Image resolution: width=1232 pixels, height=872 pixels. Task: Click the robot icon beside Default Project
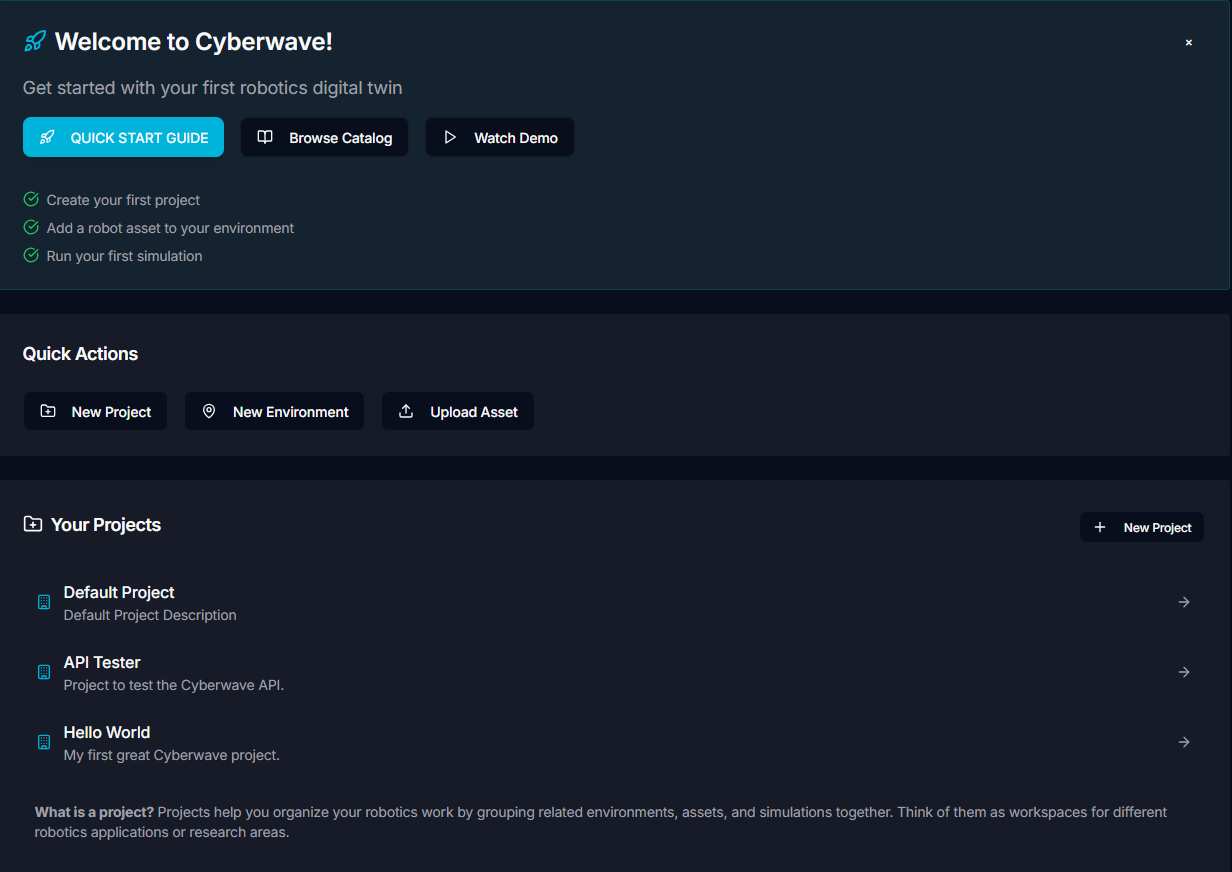coord(43,602)
